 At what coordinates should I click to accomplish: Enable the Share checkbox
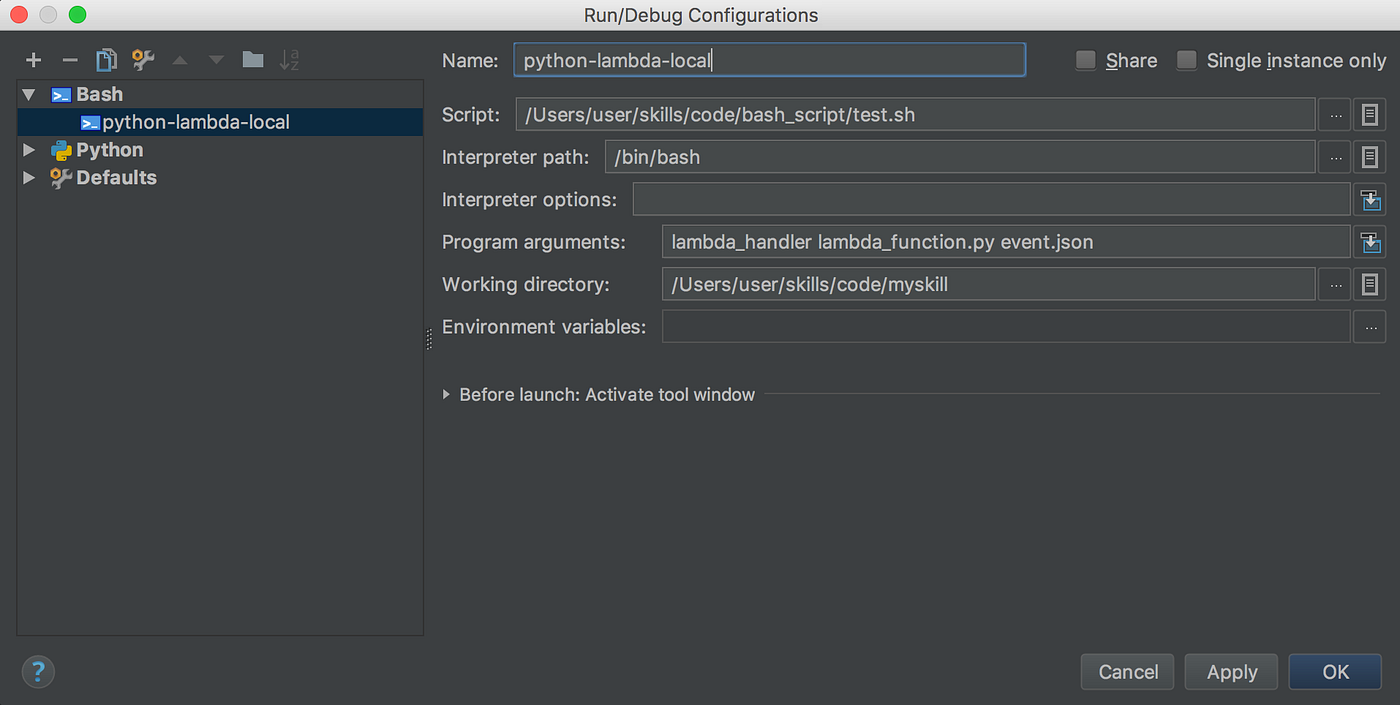point(1086,61)
